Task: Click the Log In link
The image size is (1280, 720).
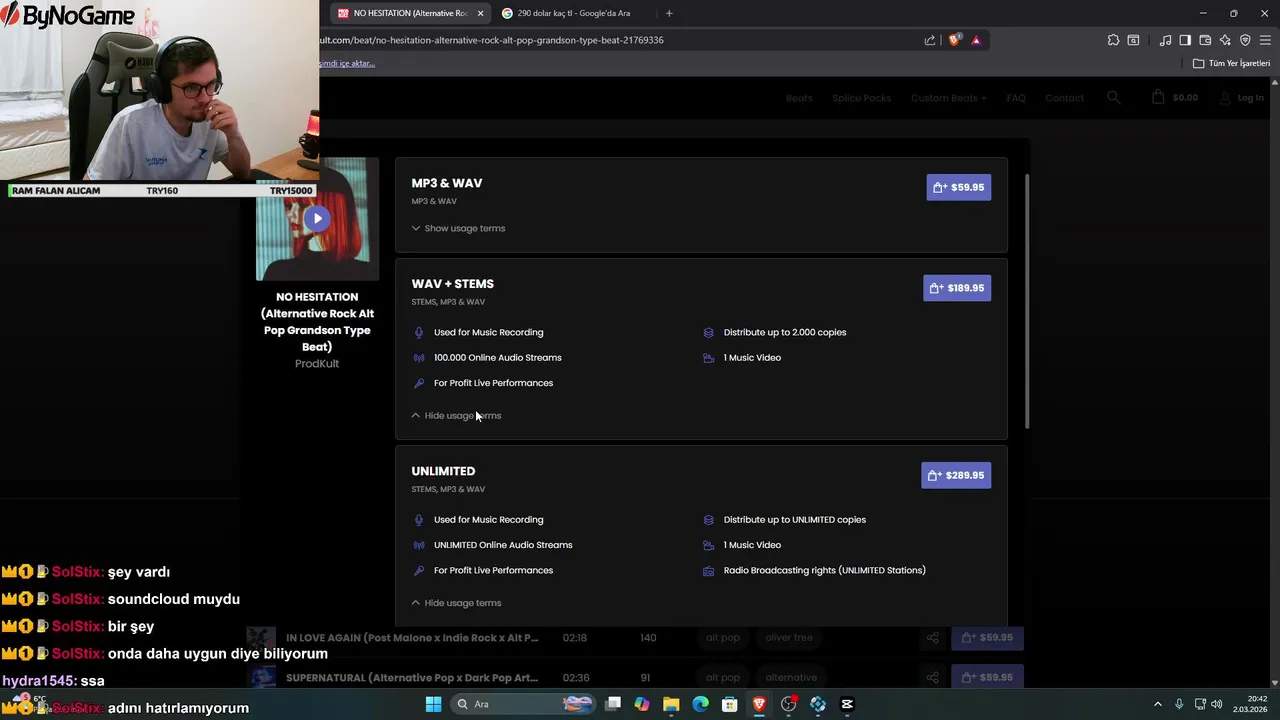Action: (x=1243, y=98)
